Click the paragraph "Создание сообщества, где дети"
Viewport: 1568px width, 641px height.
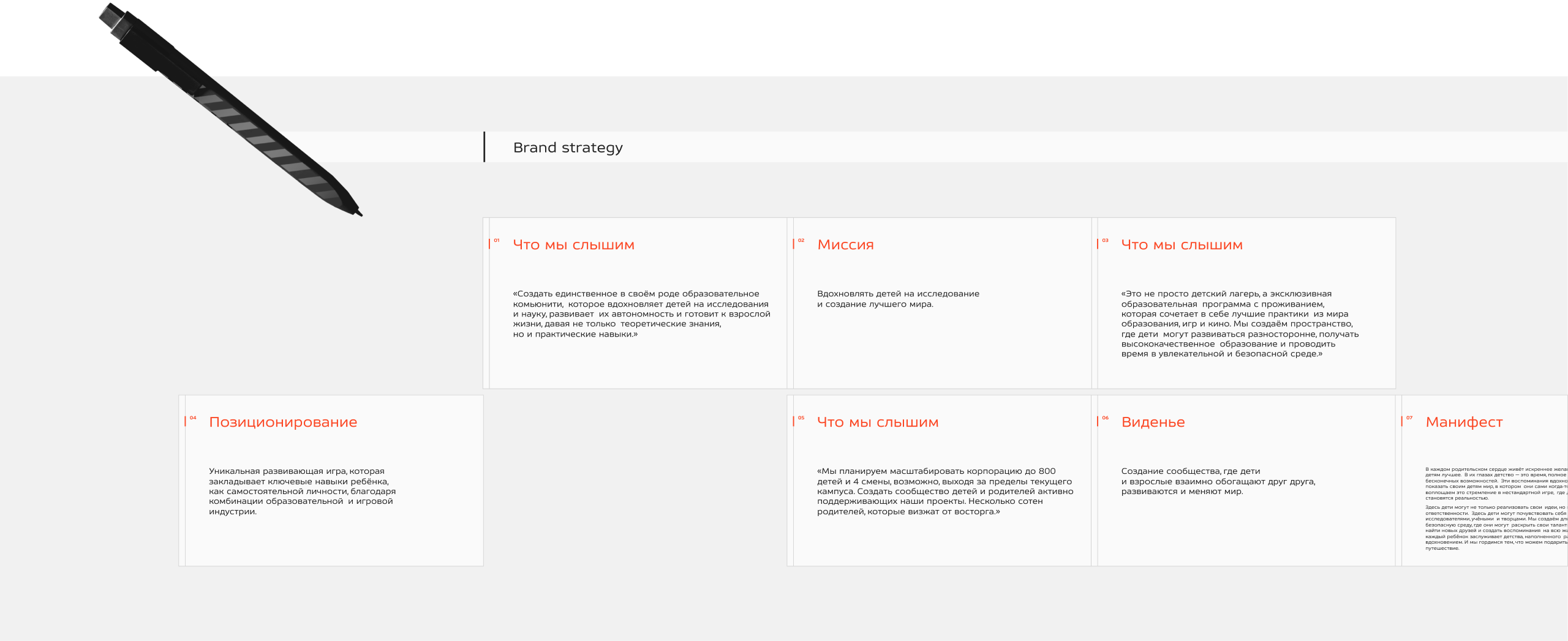(1218, 481)
